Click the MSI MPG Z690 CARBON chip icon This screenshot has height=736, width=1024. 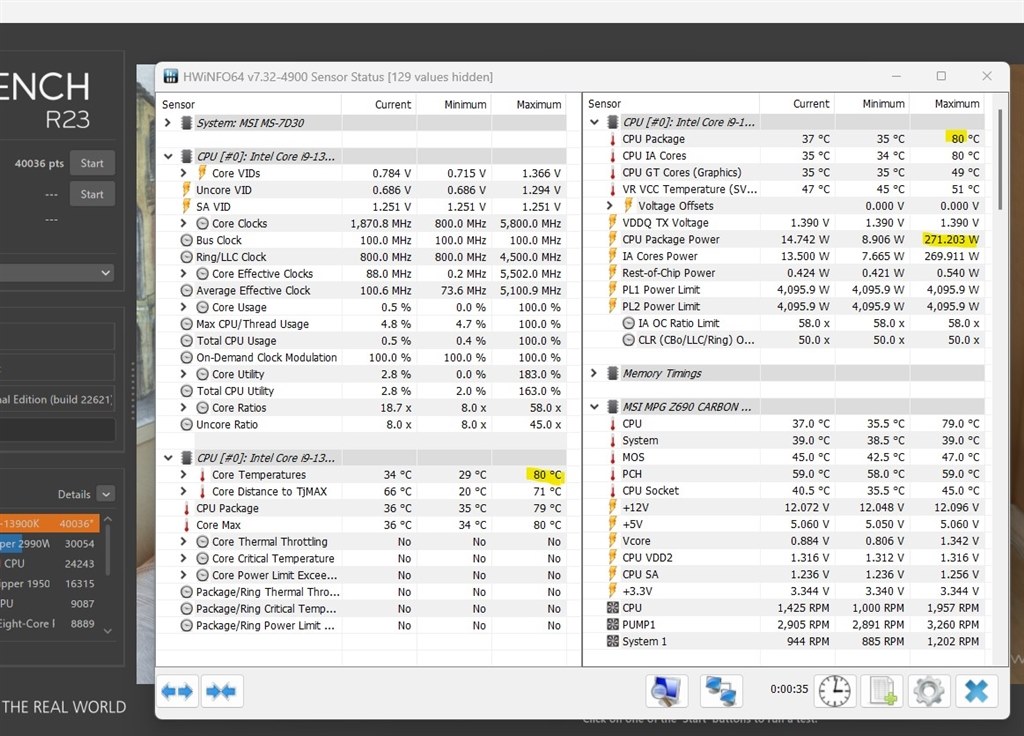pos(613,406)
